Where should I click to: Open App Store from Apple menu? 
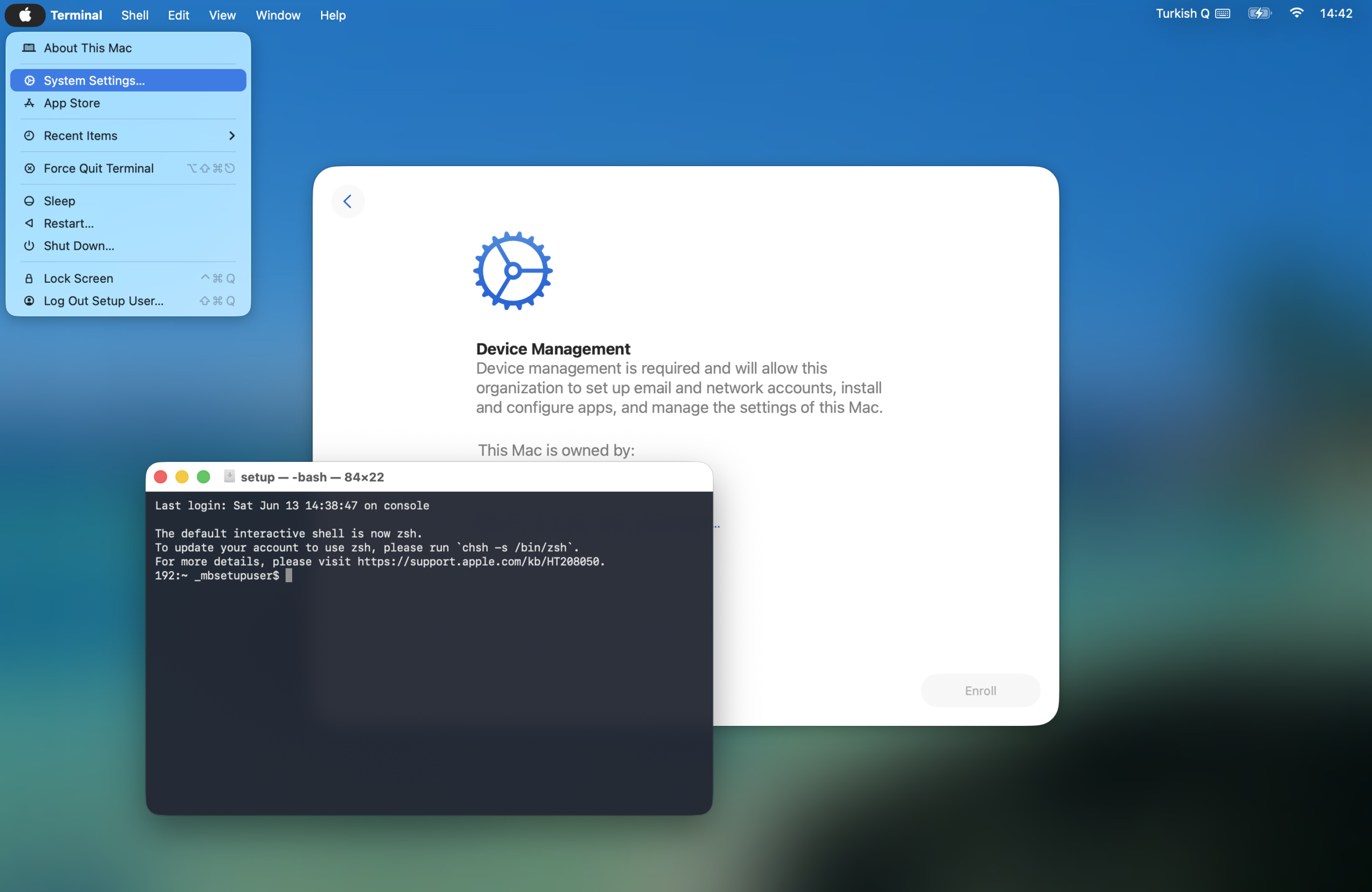coord(128,103)
